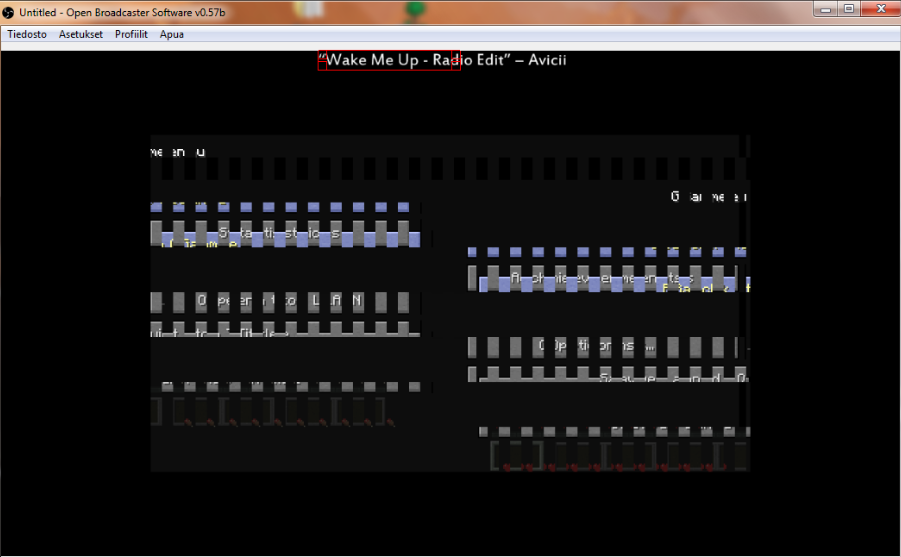Open the Profiilit menu
Viewport: 901px width, 557px height.
pyautogui.click(x=131, y=34)
